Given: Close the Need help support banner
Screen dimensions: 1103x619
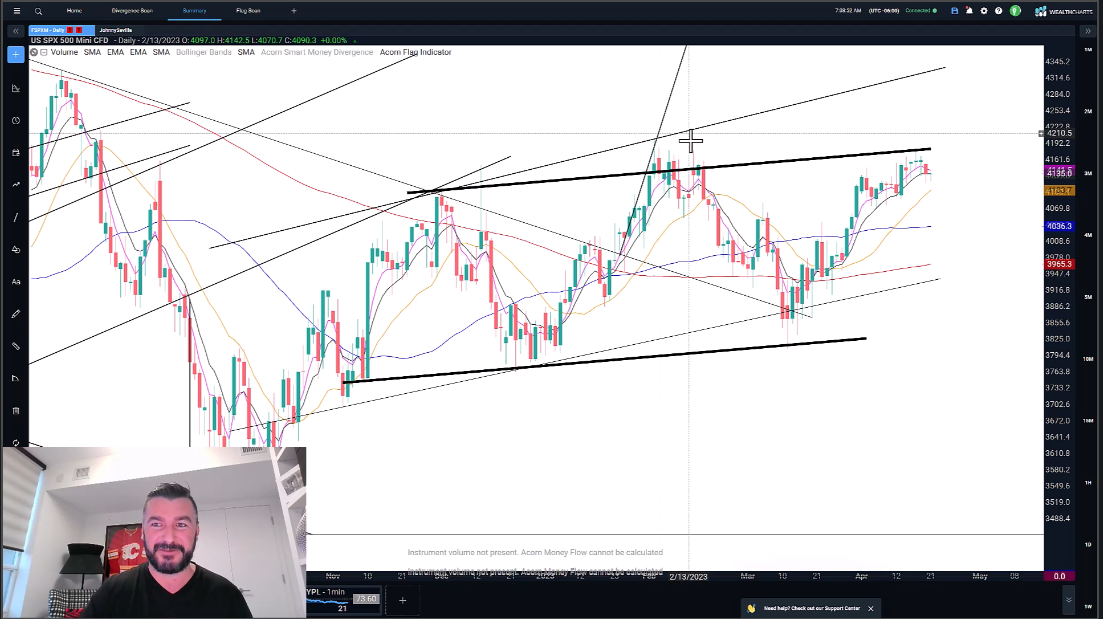Looking at the screenshot, I should 870,608.
